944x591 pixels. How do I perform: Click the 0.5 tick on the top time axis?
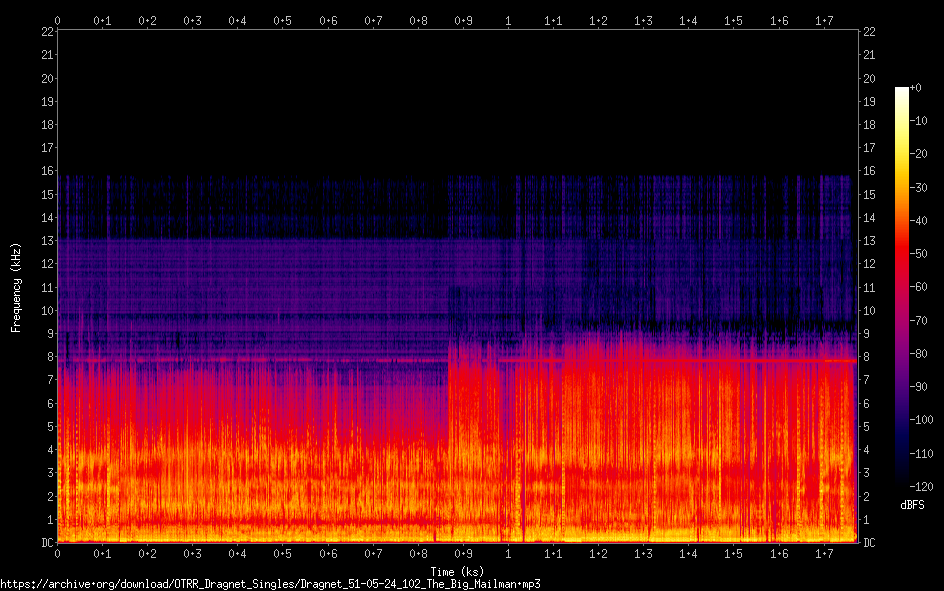tap(283, 20)
